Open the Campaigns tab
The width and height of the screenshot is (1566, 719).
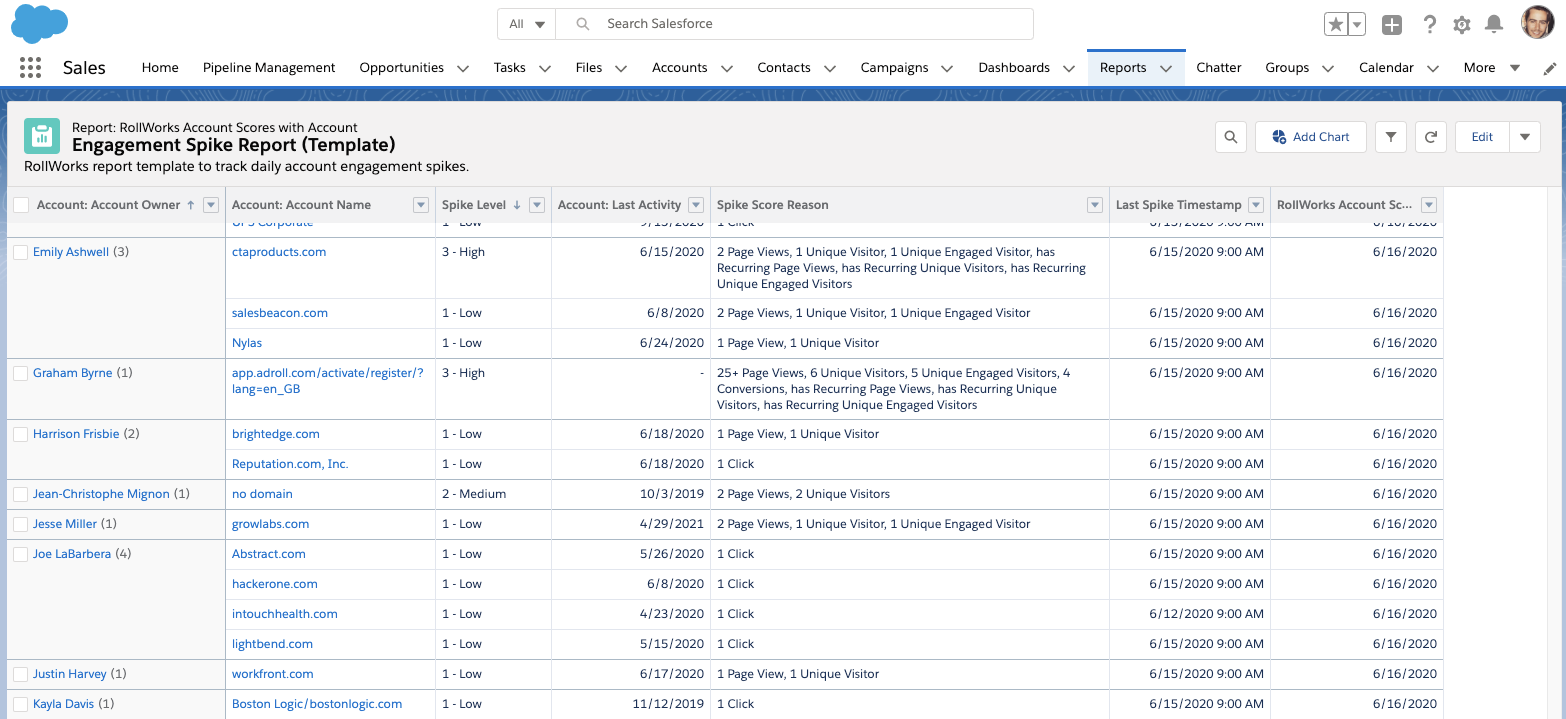[894, 68]
